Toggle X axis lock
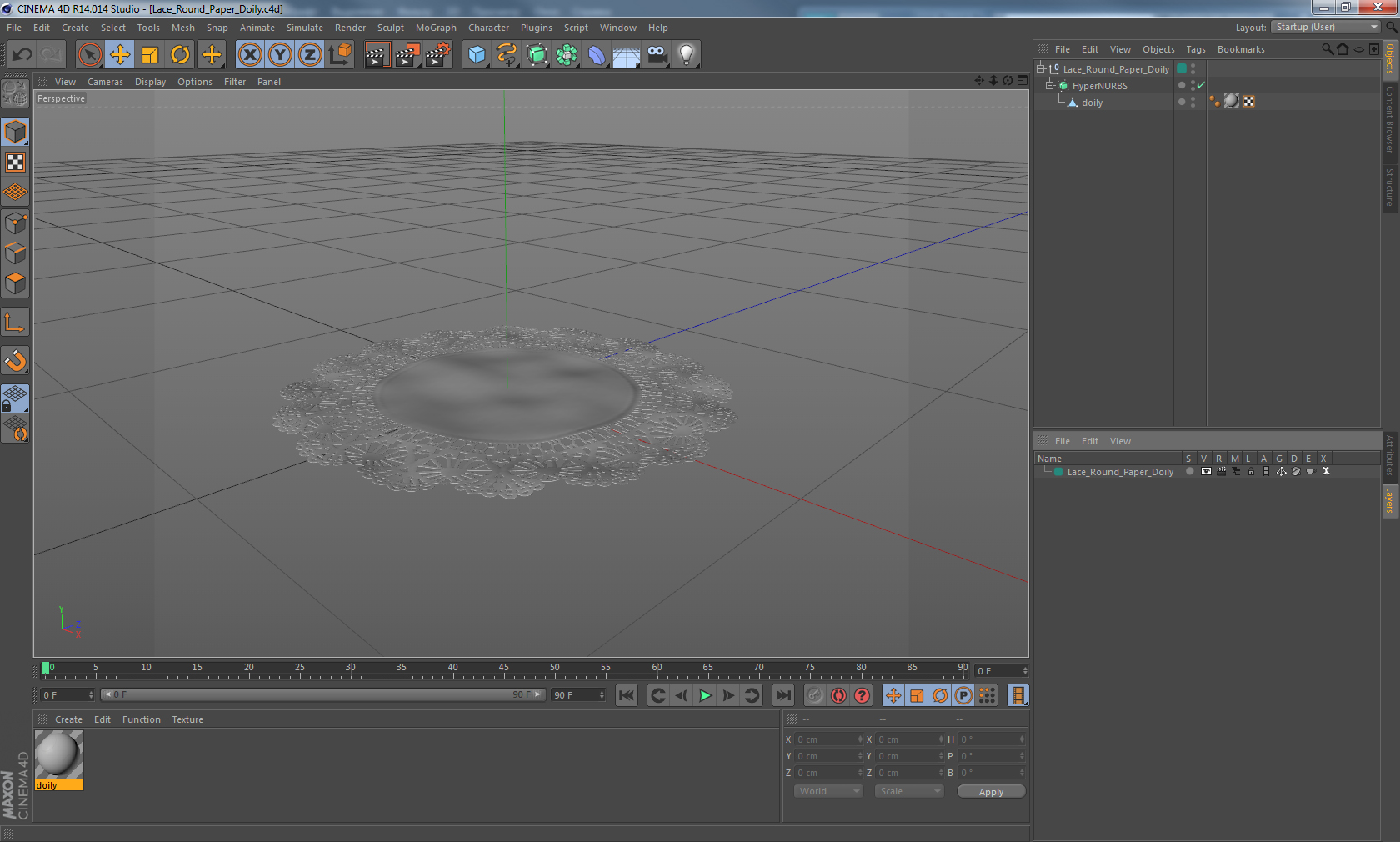1400x842 pixels. coord(250,55)
